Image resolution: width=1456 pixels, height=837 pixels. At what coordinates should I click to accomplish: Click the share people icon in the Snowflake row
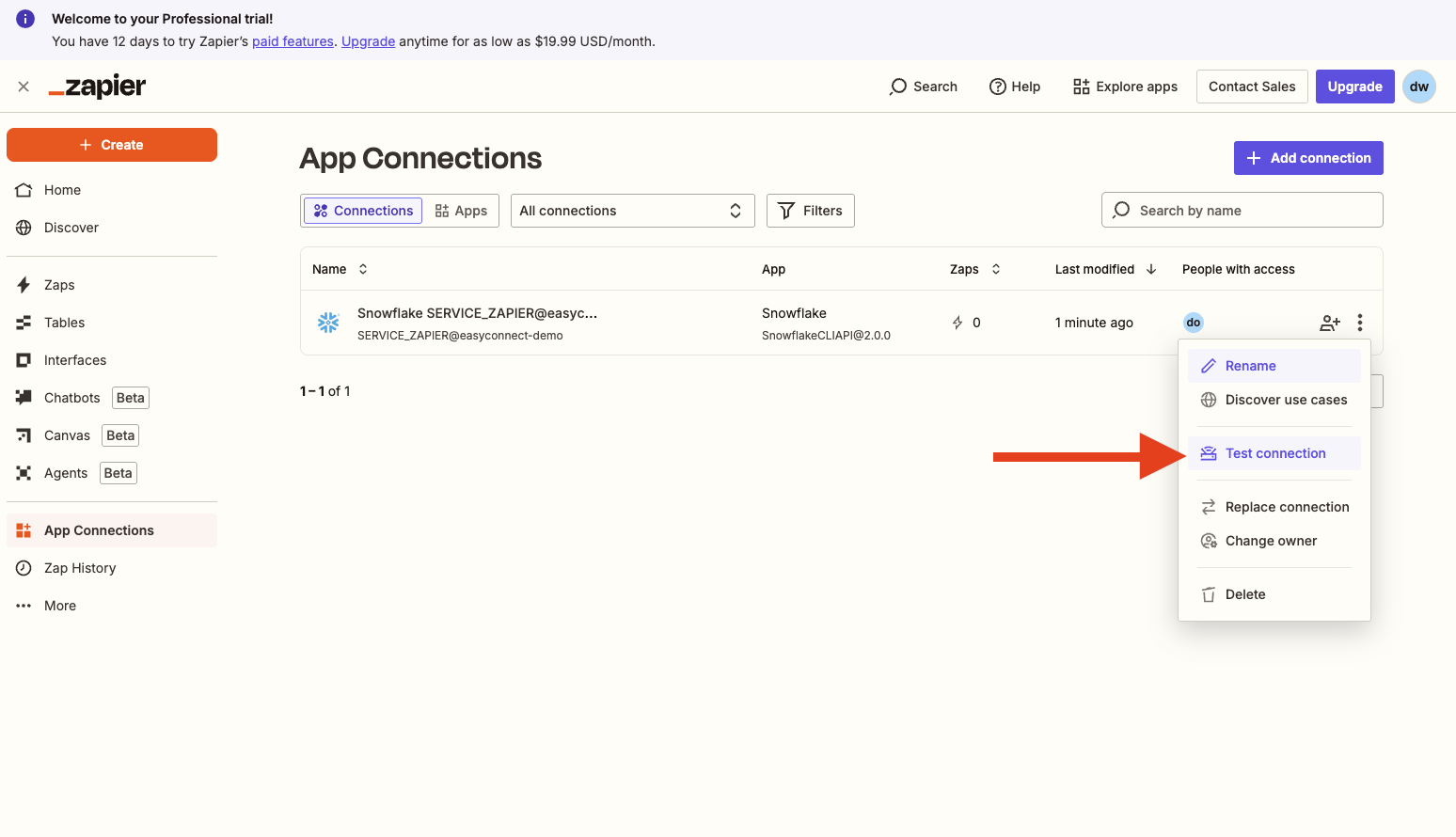coord(1330,323)
